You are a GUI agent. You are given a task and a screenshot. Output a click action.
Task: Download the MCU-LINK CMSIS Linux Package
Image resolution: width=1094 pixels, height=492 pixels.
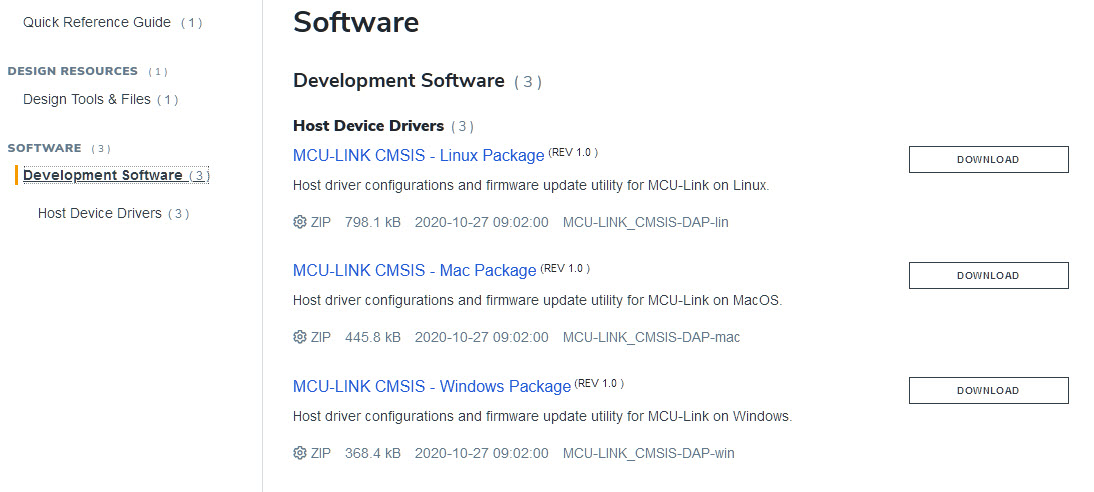[988, 159]
